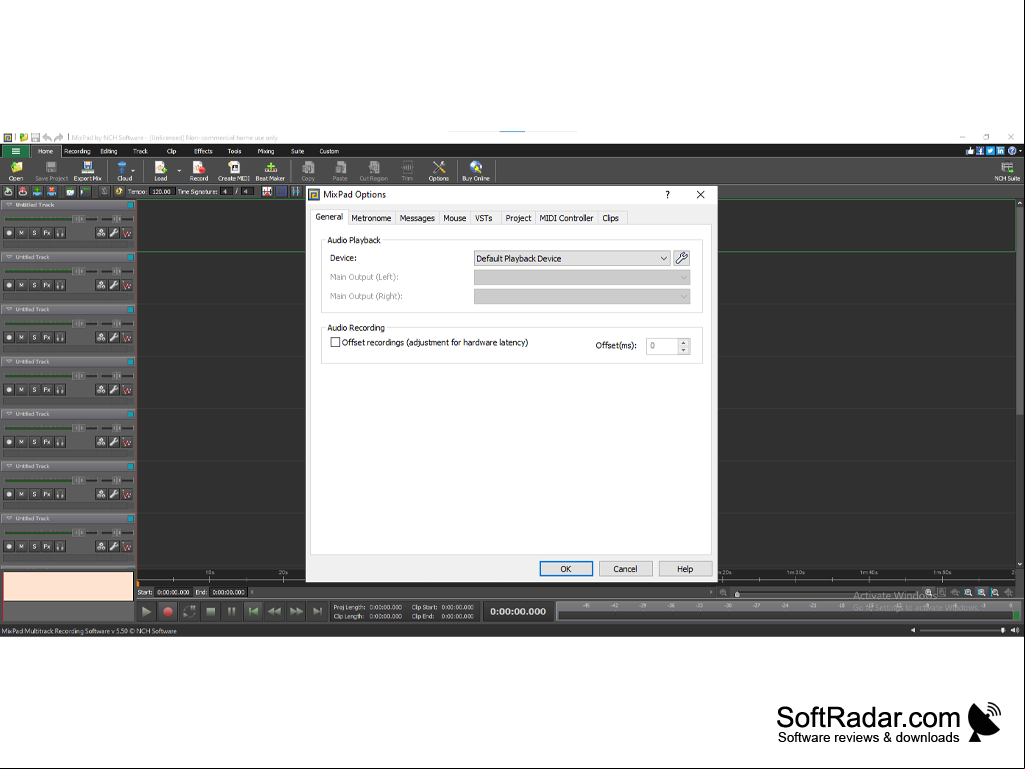Click the Create MIDI icon
1025x769 pixels.
coord(233,171)
